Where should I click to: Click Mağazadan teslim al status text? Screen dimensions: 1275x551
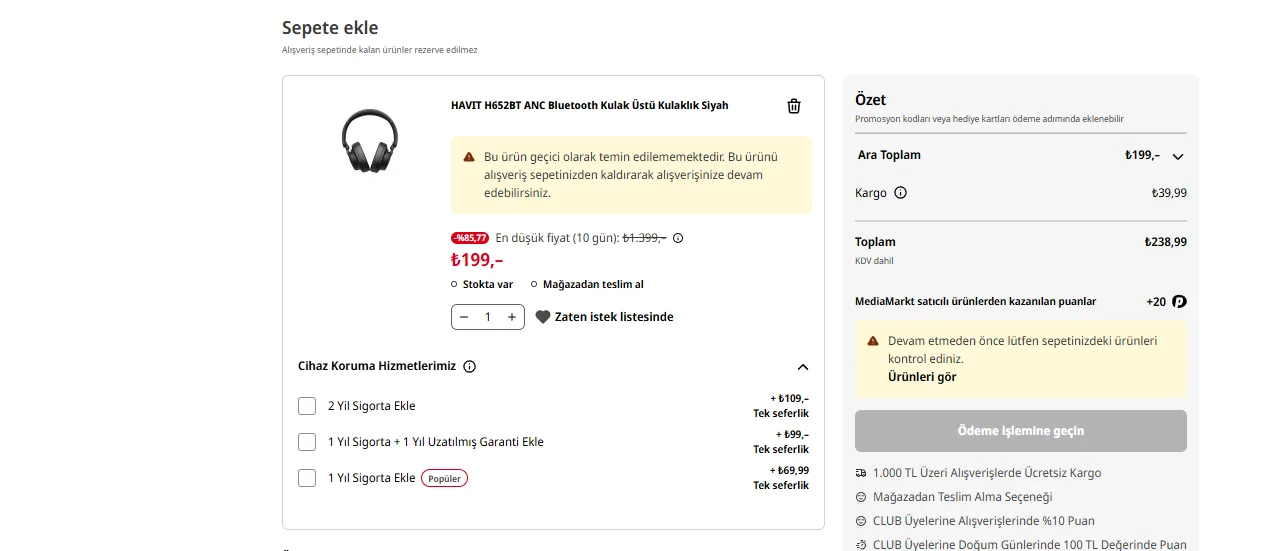[593, 284]
